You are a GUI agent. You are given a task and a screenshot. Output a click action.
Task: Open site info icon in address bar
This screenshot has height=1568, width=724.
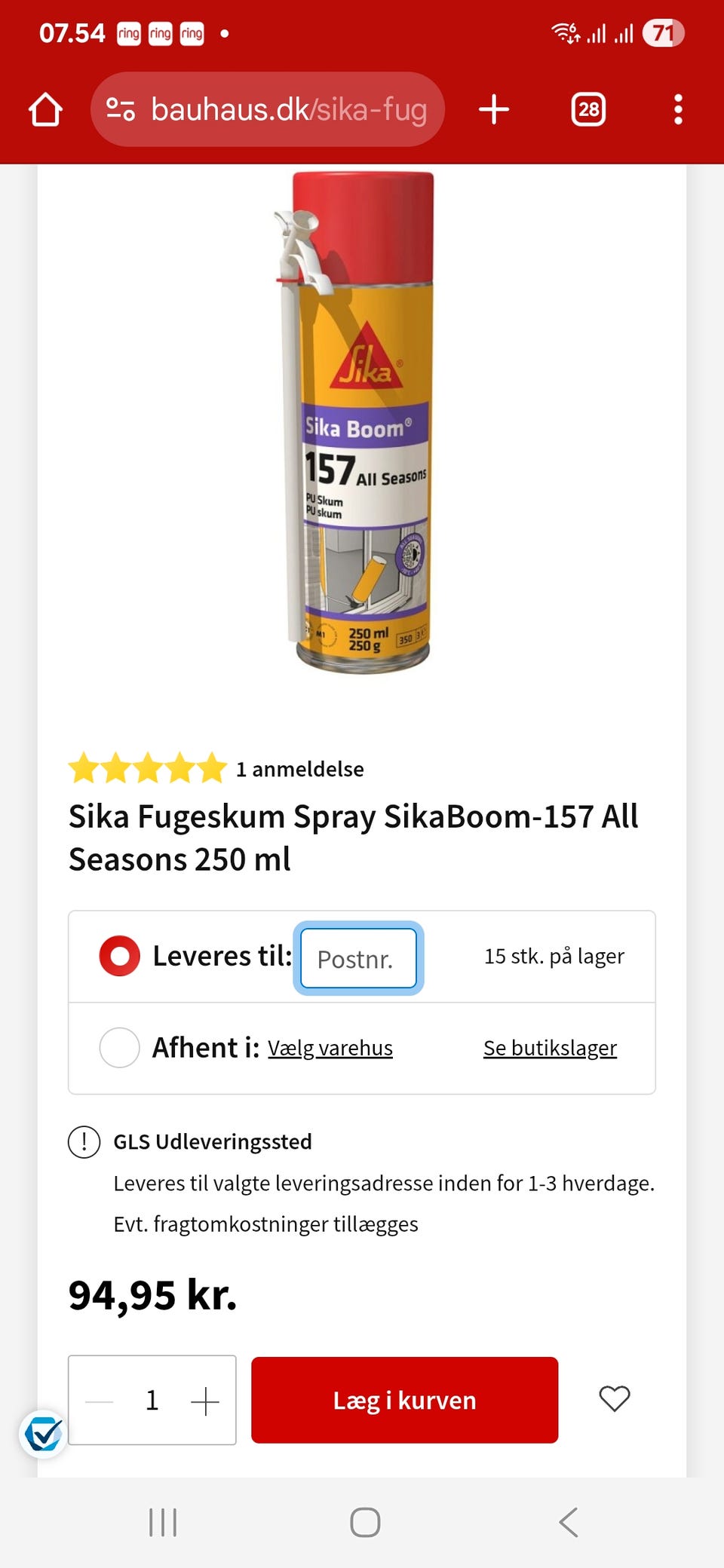pos(120,109)
